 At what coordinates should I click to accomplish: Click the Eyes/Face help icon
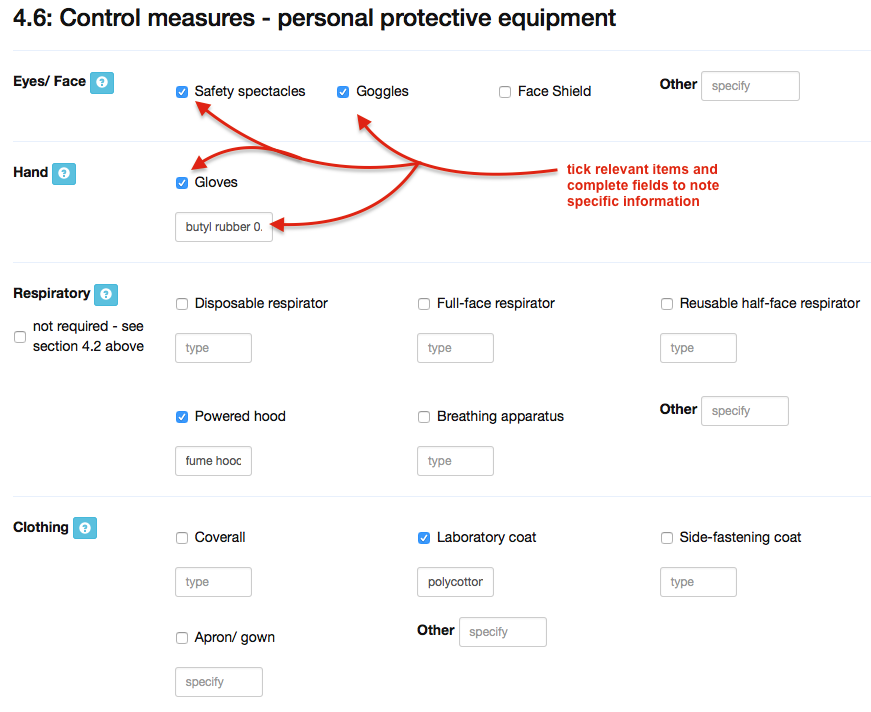click(101, 83)
